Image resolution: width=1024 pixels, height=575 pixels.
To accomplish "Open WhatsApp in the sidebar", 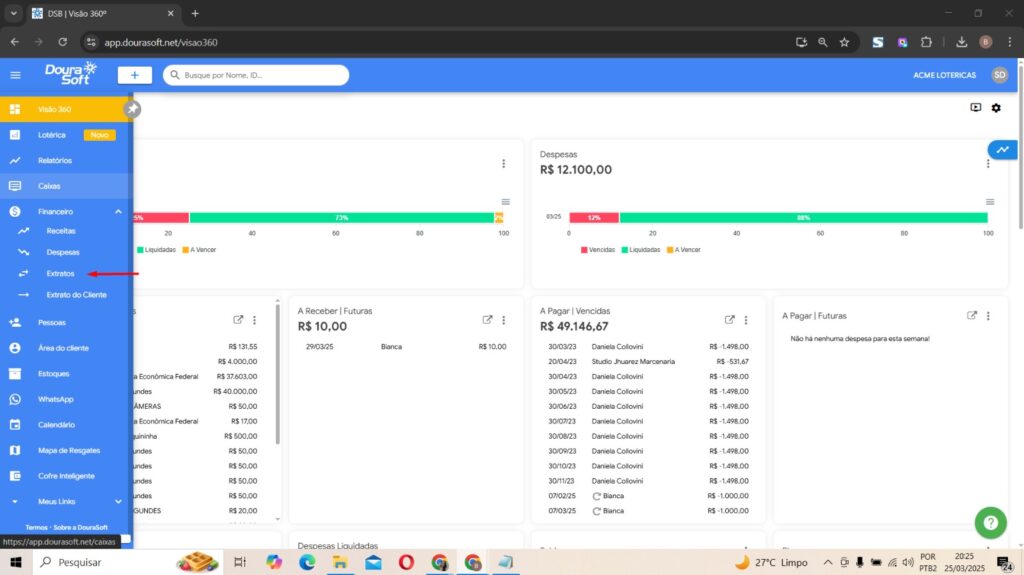I will 56,399.
